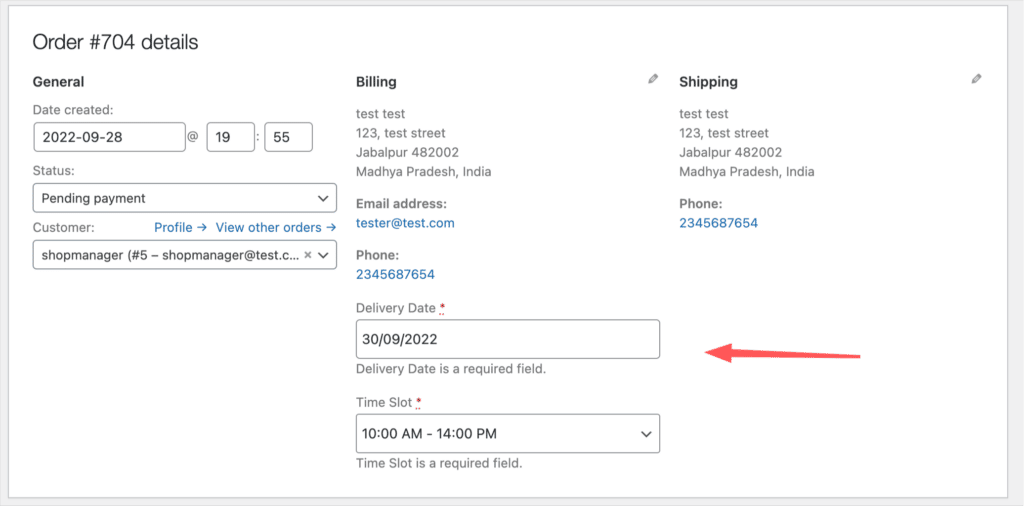The width and height of the screenshot is (1024, 506).
Task: Click the Delivery Date input field
Action: tap(507, 339)
